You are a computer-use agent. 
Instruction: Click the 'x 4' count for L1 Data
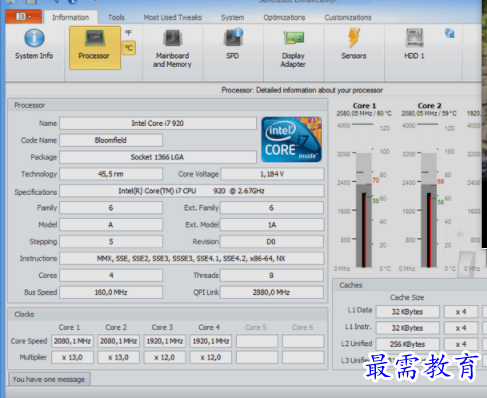(x=461, y=312)
